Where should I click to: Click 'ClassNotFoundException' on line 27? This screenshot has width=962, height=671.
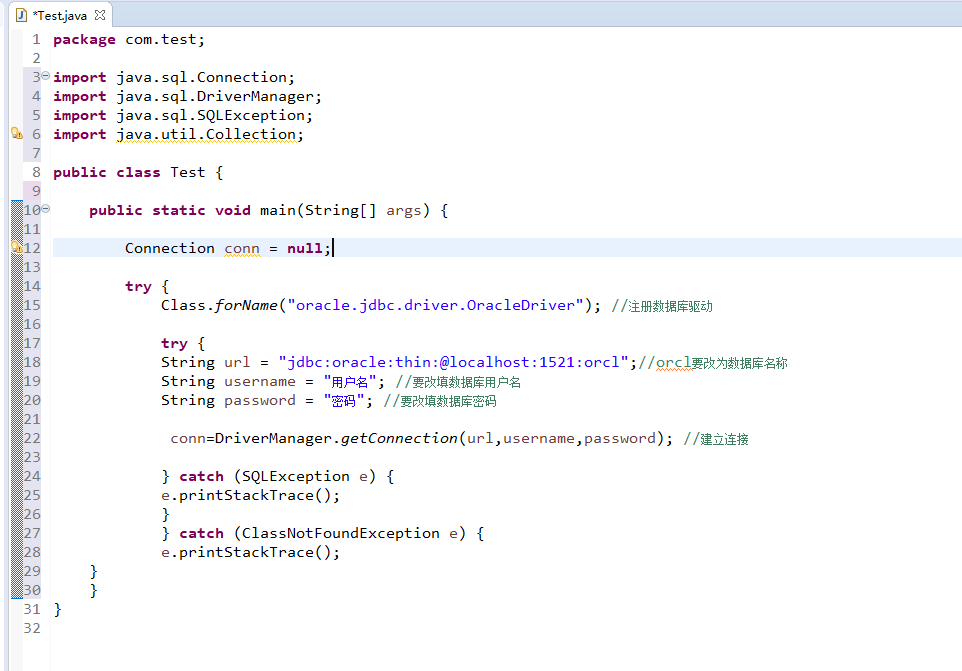[x=341, y=534]
